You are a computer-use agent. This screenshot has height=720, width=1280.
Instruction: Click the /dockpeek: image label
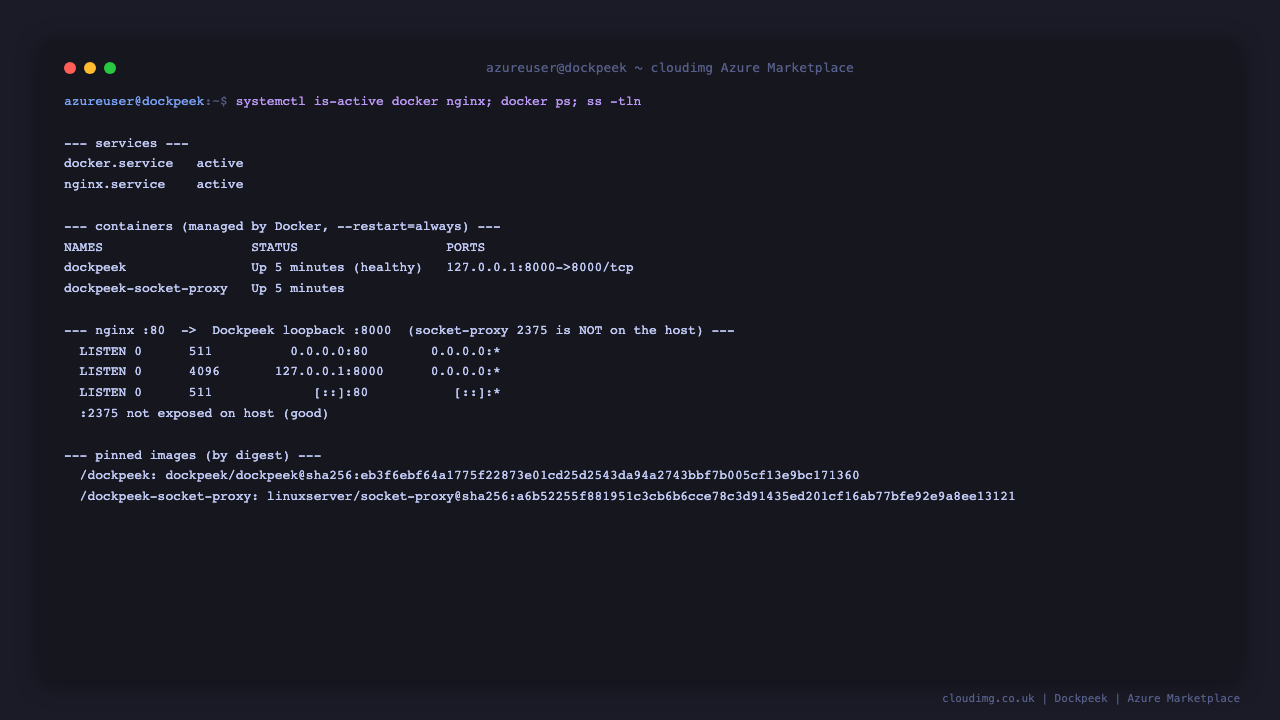tap(118, 476)
